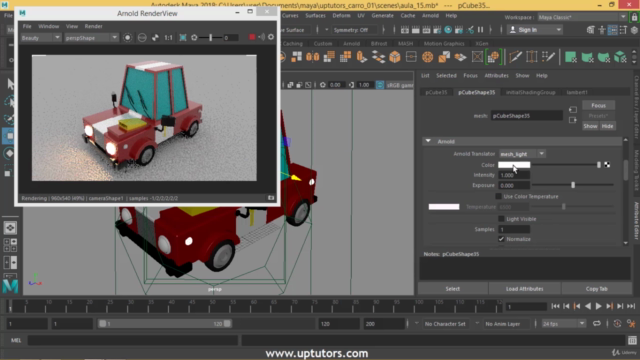Image resolution: width=640 pixels, height=360 pixels.
Task: Collapse the Arnold section
Action: click(x=428, y=141)
